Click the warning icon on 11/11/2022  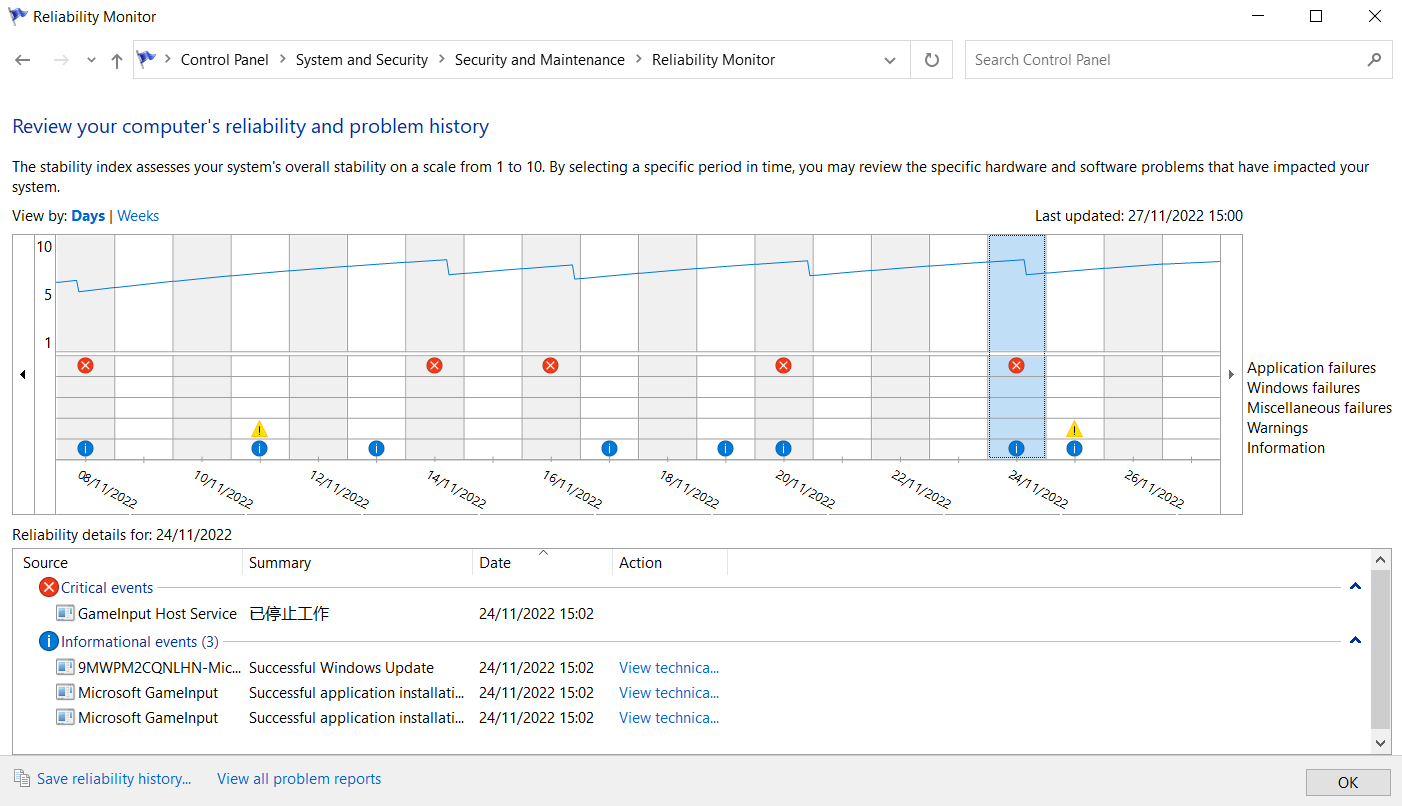click(259, 429)
